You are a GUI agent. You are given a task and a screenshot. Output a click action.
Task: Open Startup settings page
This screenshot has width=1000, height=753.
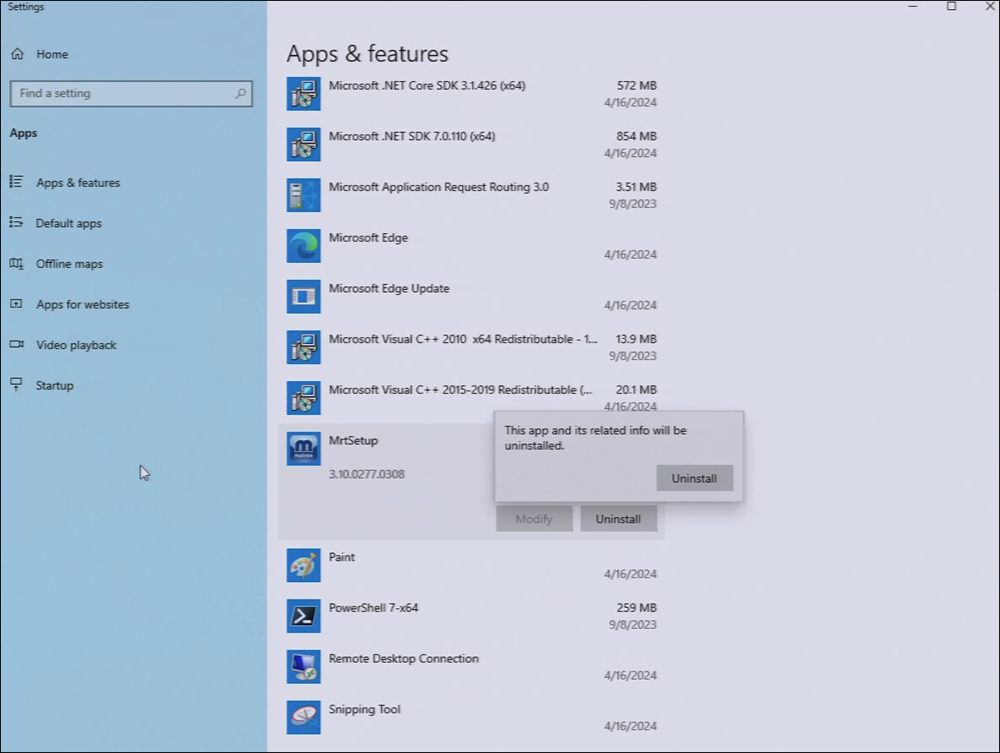[x=54, y=386]
